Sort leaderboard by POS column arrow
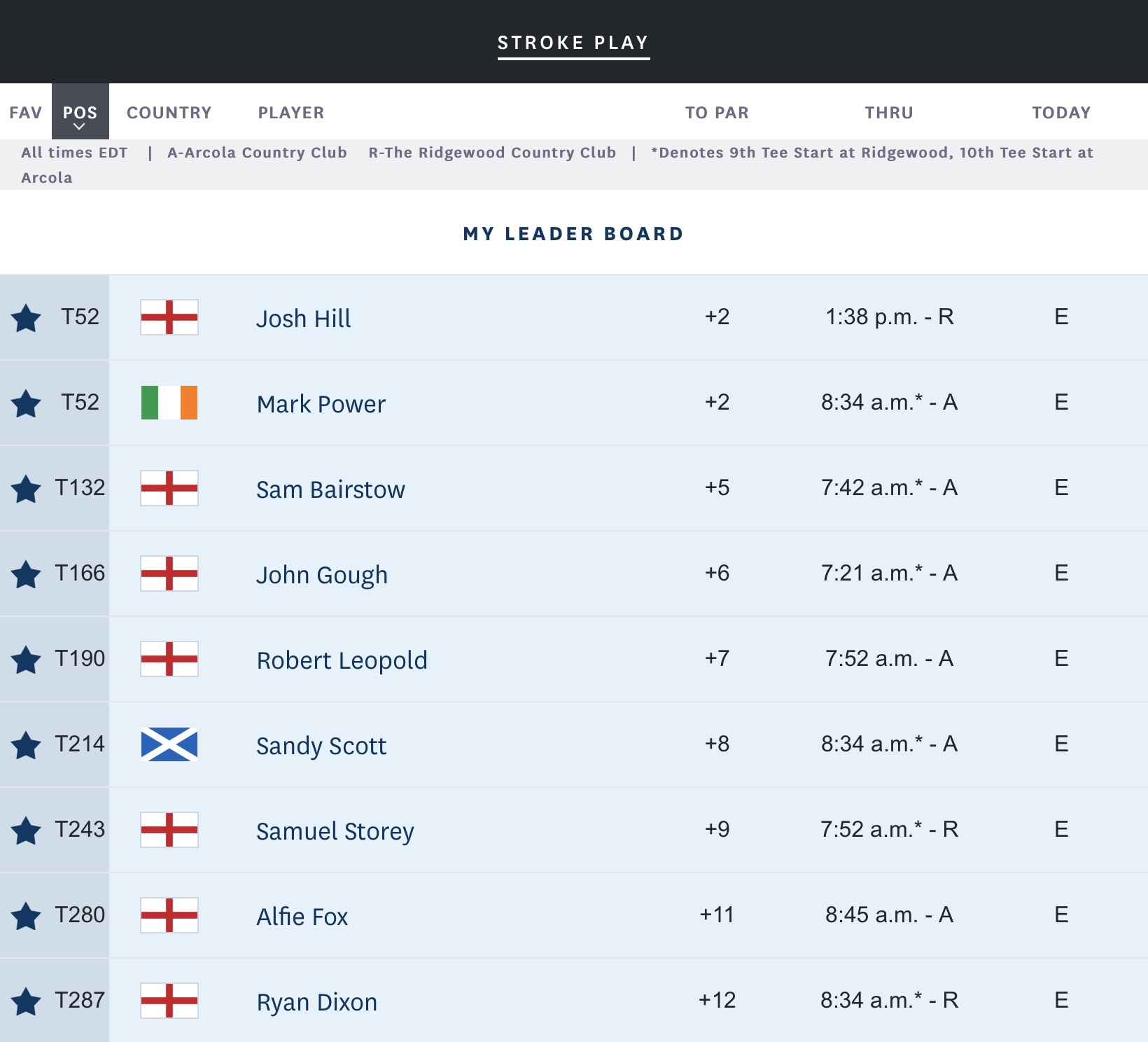Viewport: 1148px width, 1042px height. (x=80, y=126)
